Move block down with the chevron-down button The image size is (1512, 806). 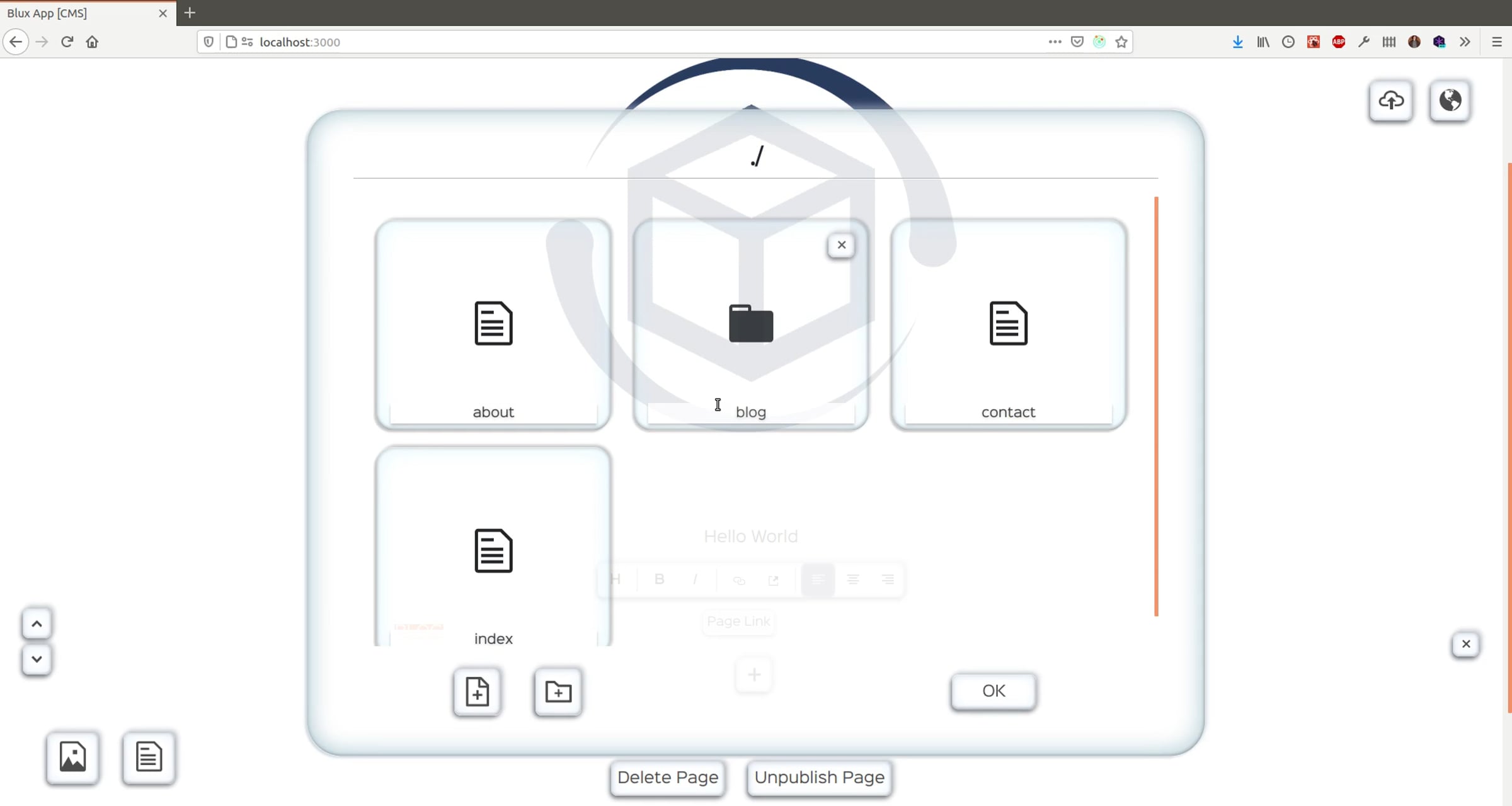click(37, 659)
